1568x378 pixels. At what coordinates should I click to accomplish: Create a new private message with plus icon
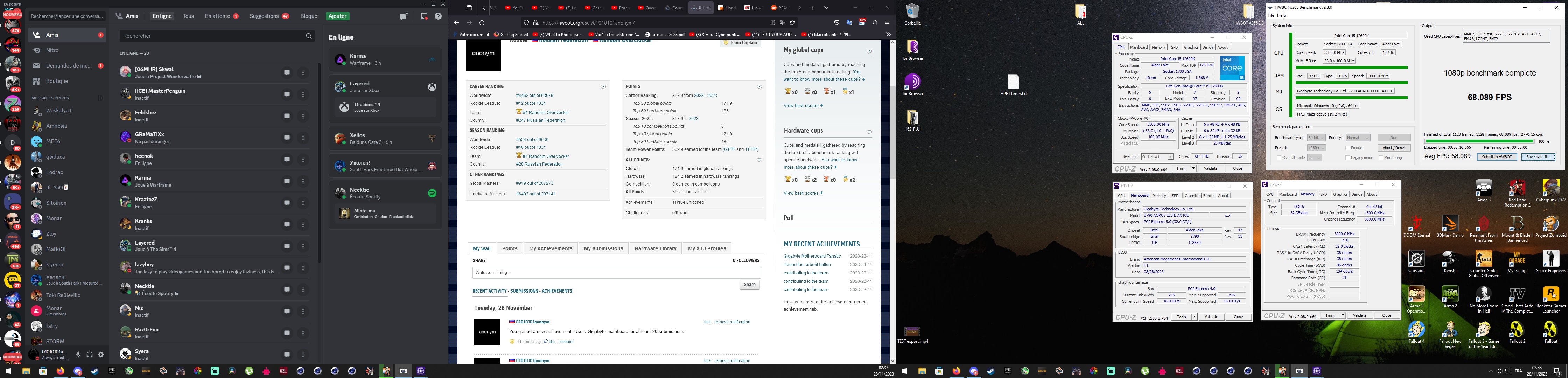(x=100, y=98)
